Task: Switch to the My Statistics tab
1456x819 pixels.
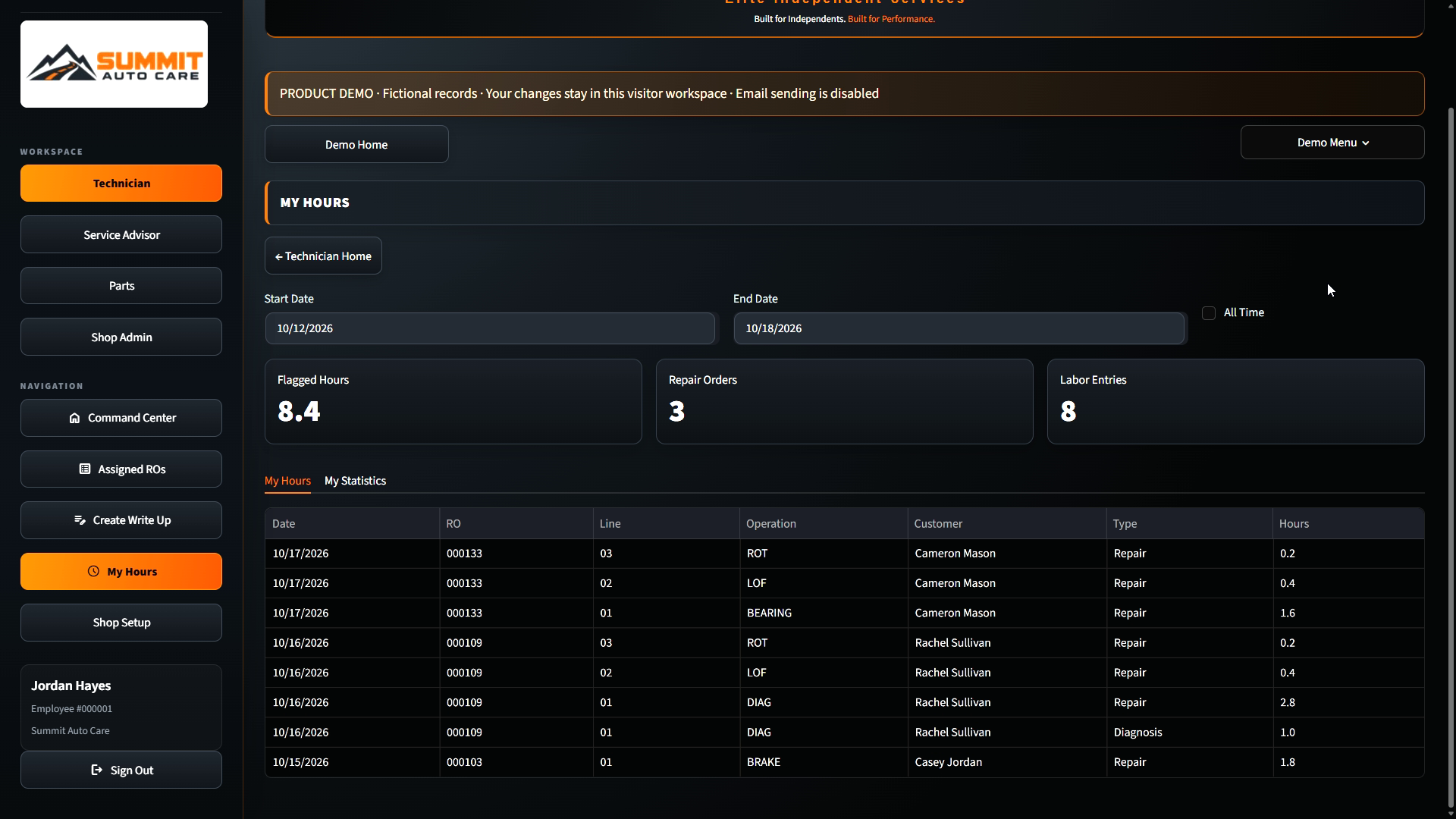Action: (x=355, y=481)
